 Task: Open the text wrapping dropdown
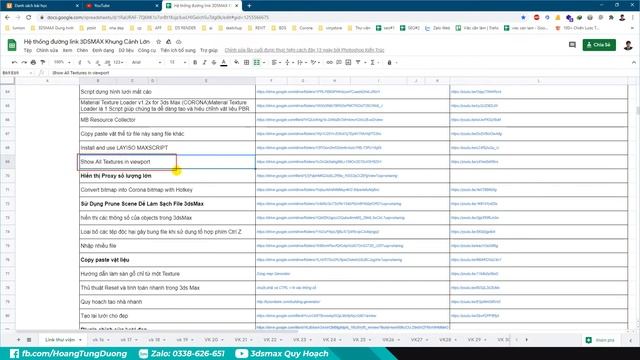pos(301,62)
